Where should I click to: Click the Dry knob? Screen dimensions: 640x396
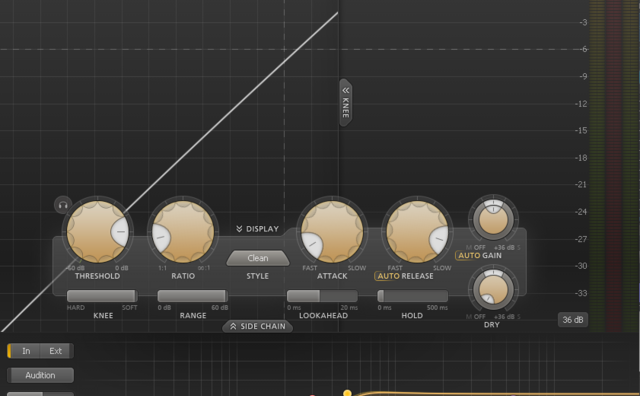[x=493, y=289]
